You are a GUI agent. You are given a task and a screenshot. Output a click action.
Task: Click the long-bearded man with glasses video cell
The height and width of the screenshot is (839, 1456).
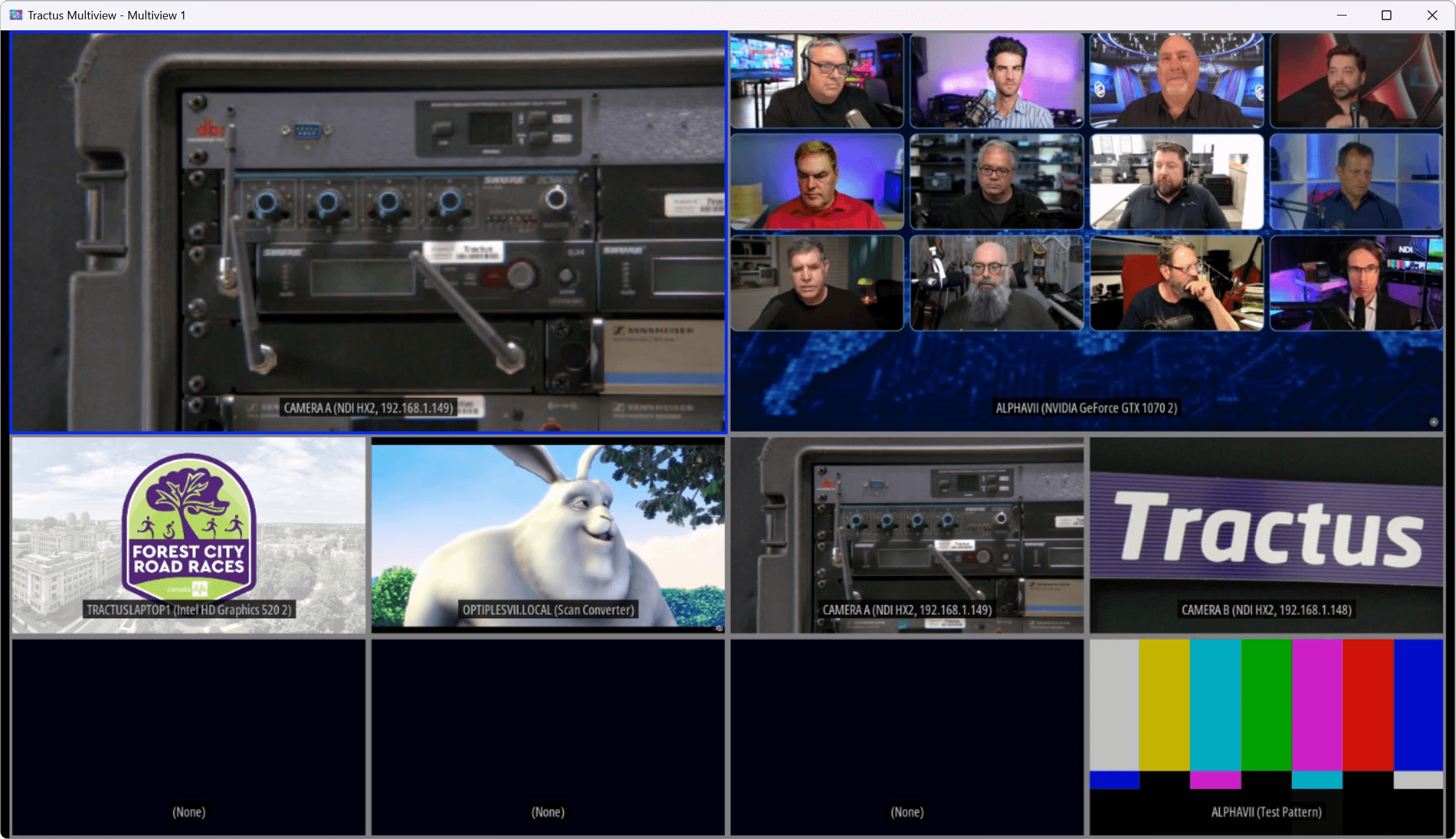(x=997, y=283)
